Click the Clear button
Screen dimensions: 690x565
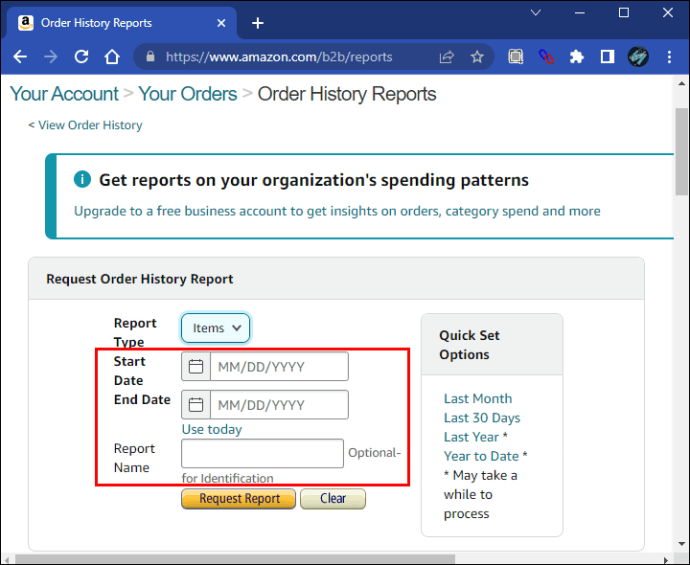tap(333, 499)
